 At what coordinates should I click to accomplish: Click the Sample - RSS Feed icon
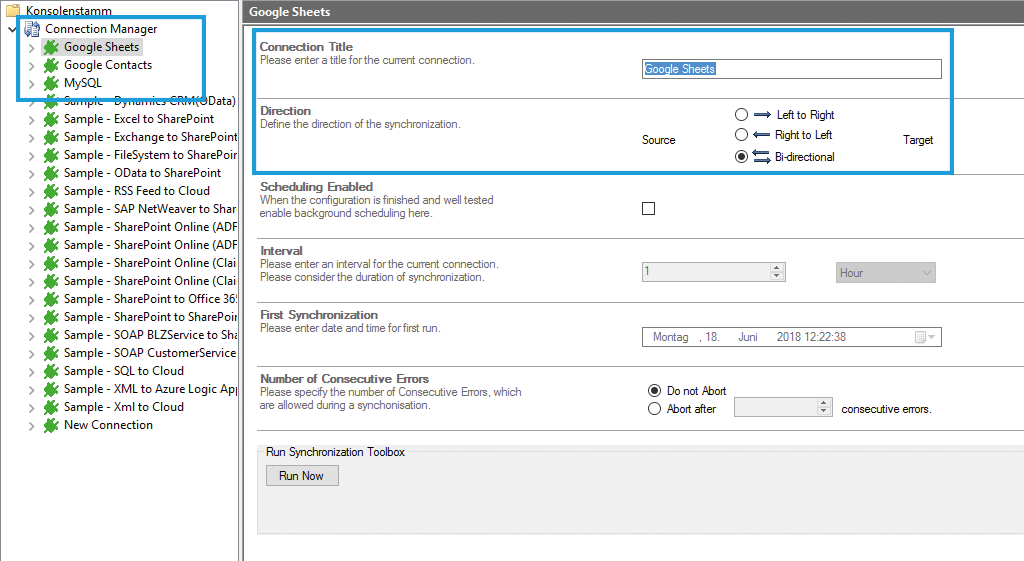[51, 191]
